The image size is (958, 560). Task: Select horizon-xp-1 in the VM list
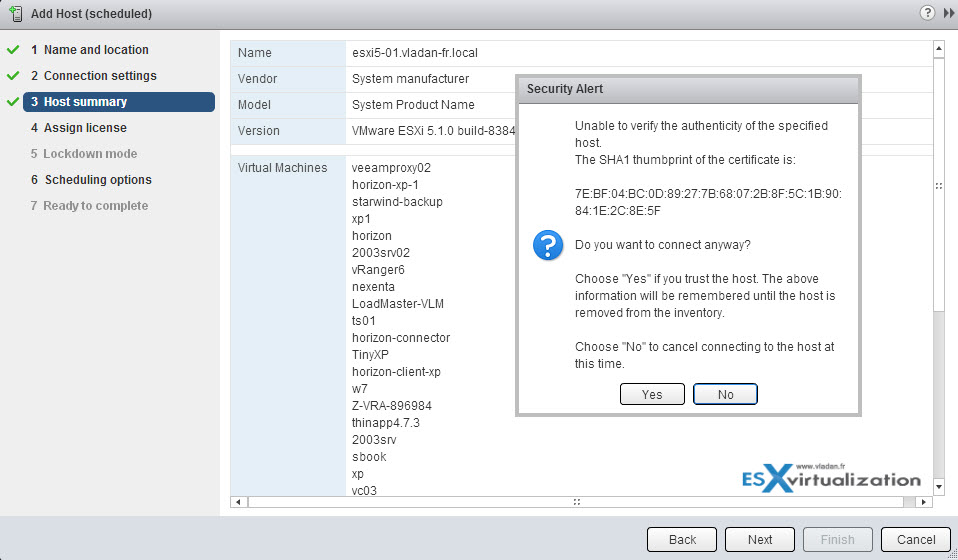pos(385,184)
